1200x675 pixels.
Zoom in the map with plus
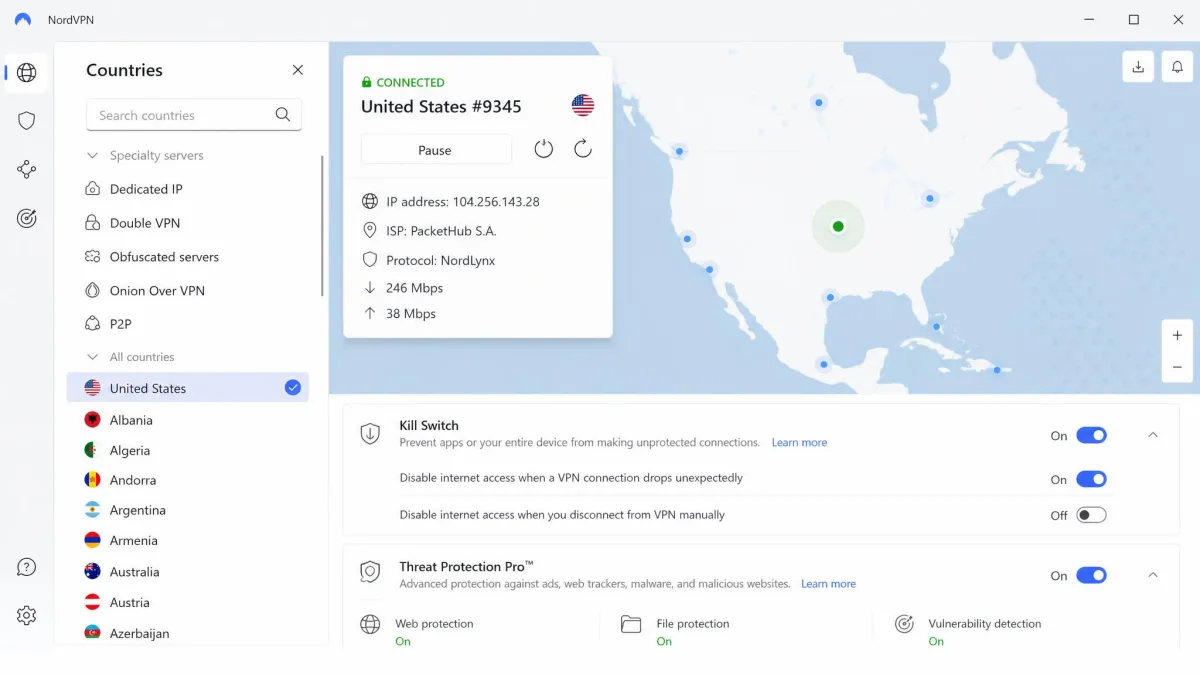(1178, 336)
